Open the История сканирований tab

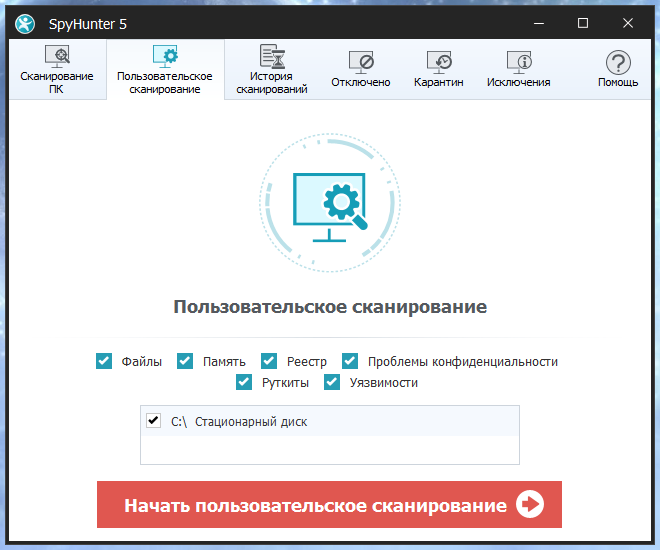[271, 70]
